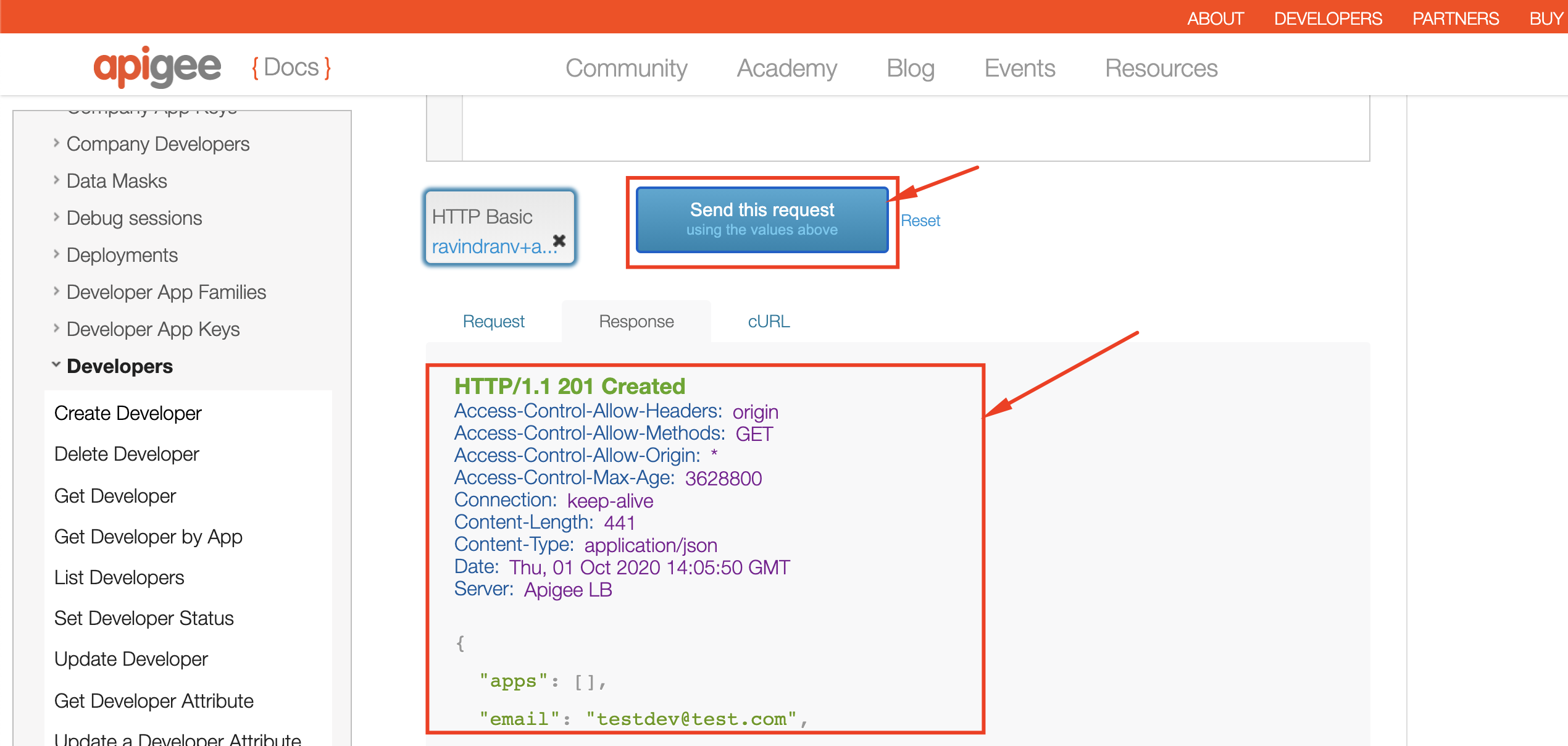Open the Set Developer Status page
Screen dimensions: 1568x746
144,618
